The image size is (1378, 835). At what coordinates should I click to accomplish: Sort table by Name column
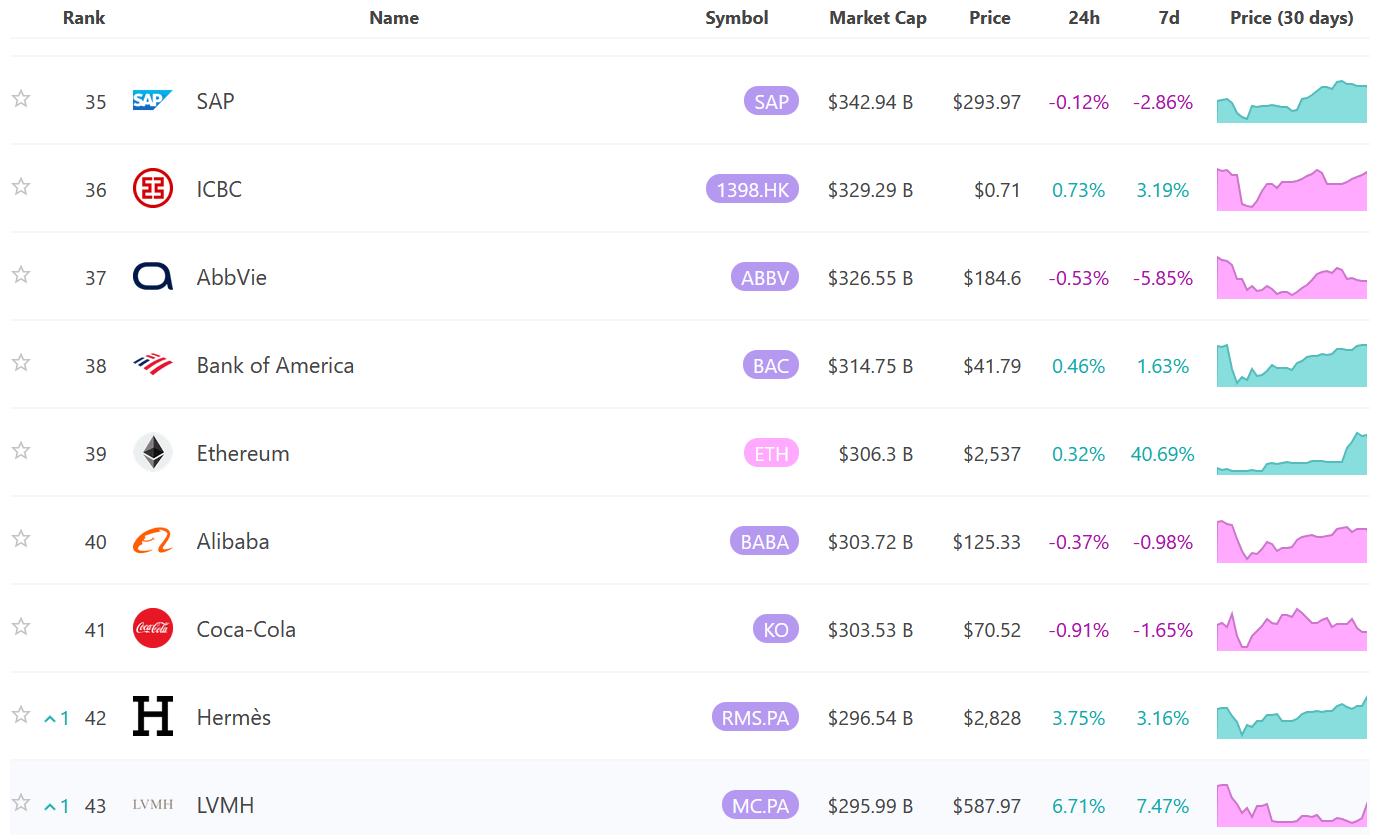pyautogui.click(x=394, y=18)
